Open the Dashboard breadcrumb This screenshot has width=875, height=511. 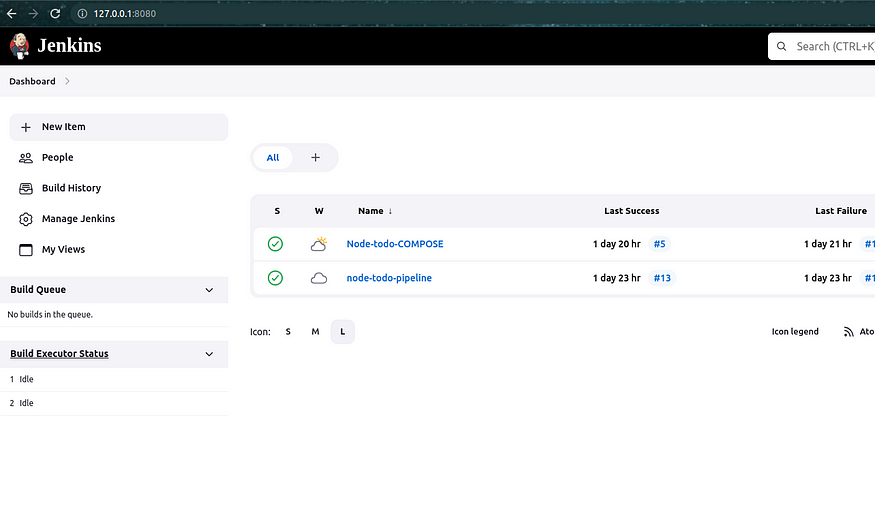coord(32,81)
